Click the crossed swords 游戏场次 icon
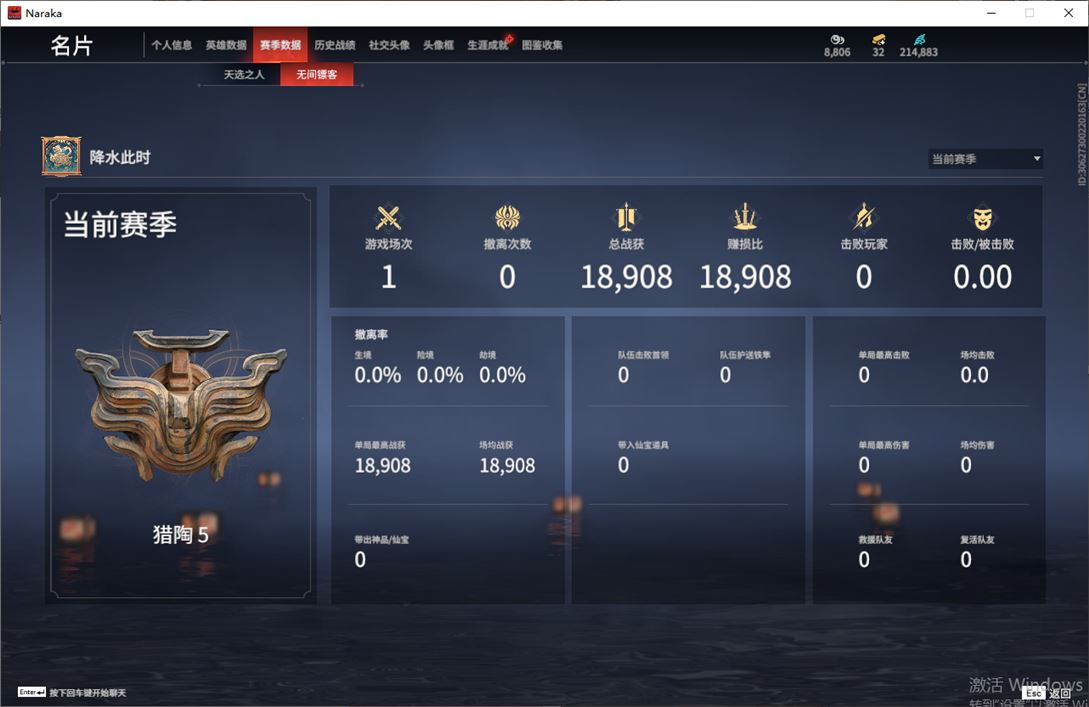The height and width of the screenshot is (707, 1089). click(388, 218)
